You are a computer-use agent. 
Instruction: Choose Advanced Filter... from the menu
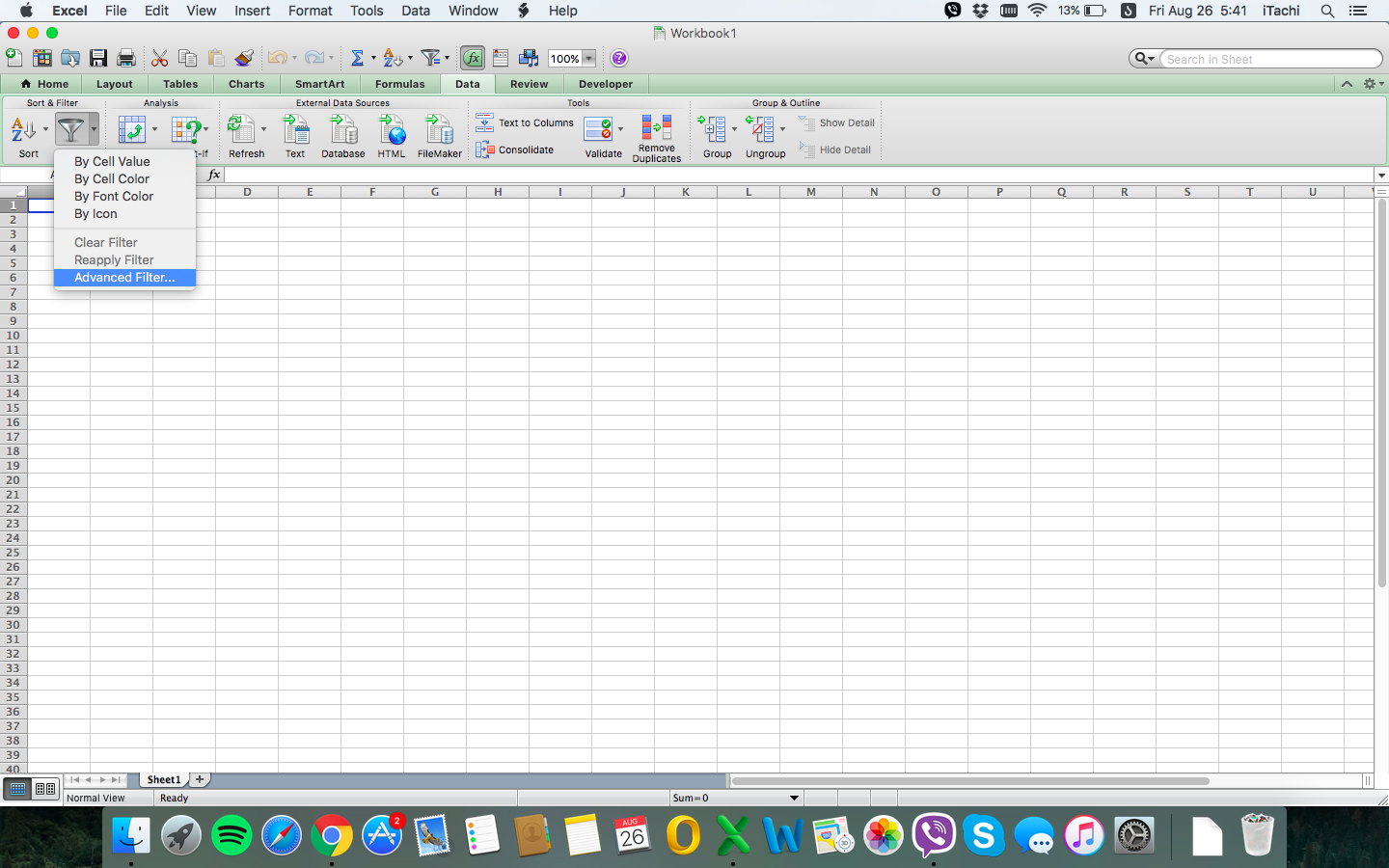point(124,278)
